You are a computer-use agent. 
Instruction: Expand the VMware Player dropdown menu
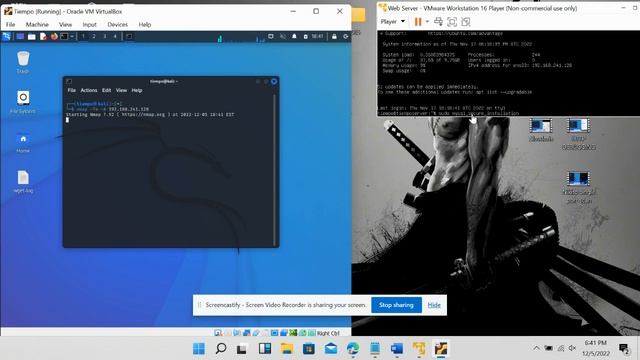(x=393, y=22)
